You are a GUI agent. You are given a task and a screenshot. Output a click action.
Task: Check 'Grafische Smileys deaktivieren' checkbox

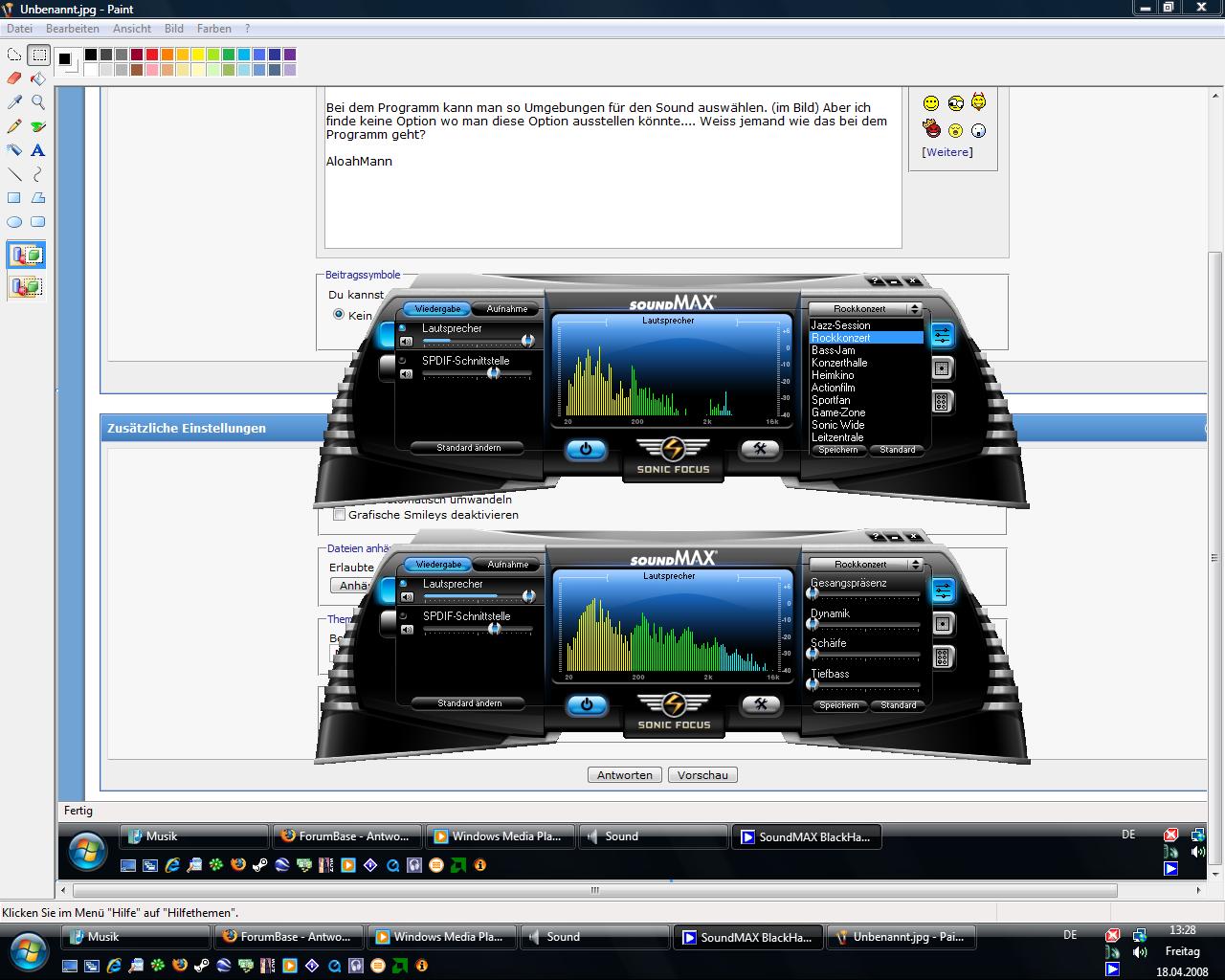coord(339,515)
